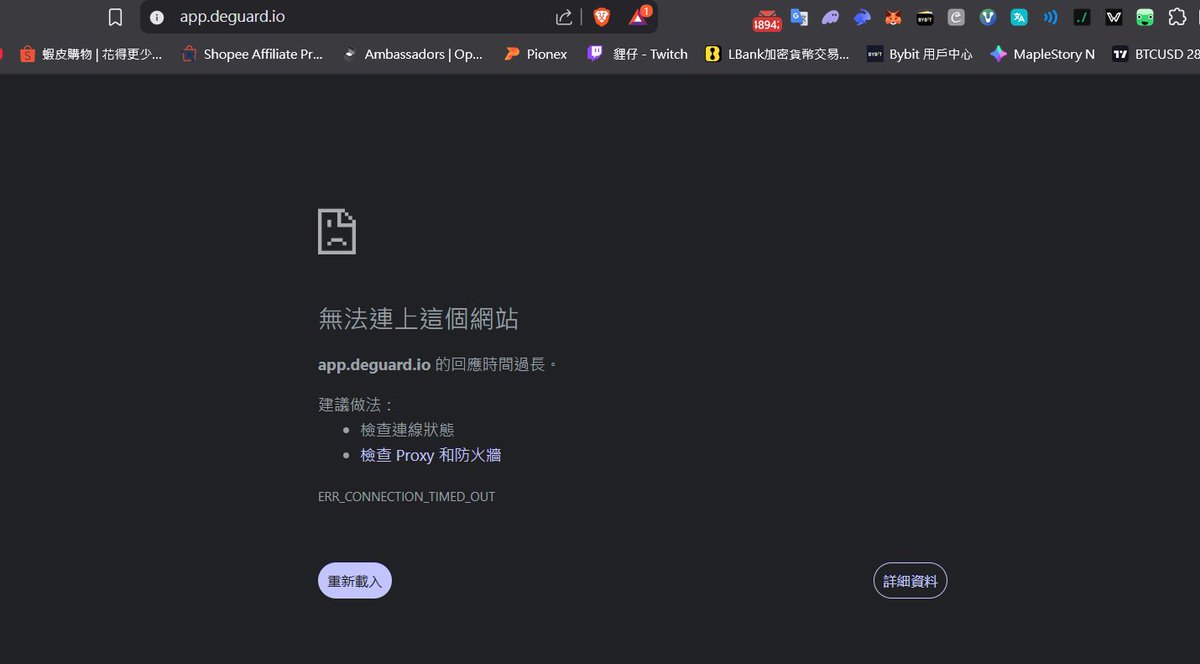
Task: Open the MetaMask fox extension
Action: point(893,17)
